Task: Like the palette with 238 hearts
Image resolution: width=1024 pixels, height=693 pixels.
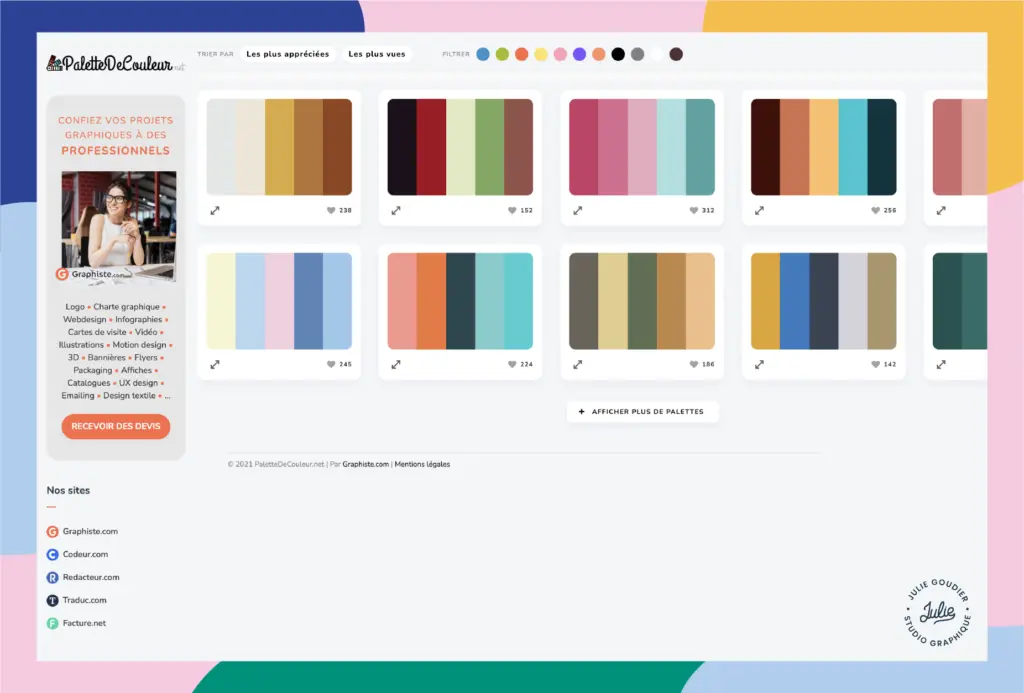Action: point(331,211)
